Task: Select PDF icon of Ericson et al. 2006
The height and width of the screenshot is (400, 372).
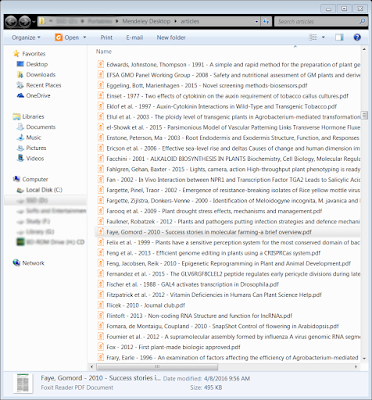Action: 101,148
